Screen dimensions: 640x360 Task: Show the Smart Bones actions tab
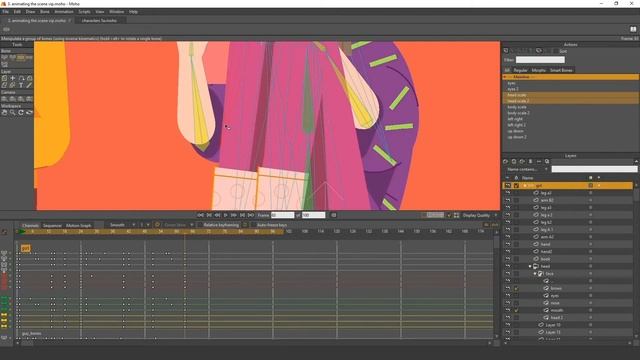click(561, 70)
